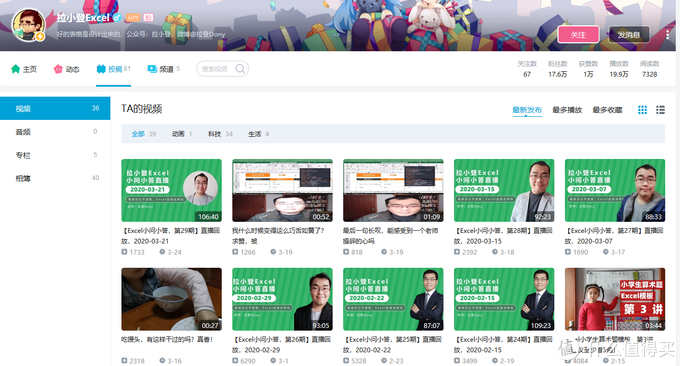Open title 【Excel小问小答，第26期】直播回放

click(x=282, y=345)
